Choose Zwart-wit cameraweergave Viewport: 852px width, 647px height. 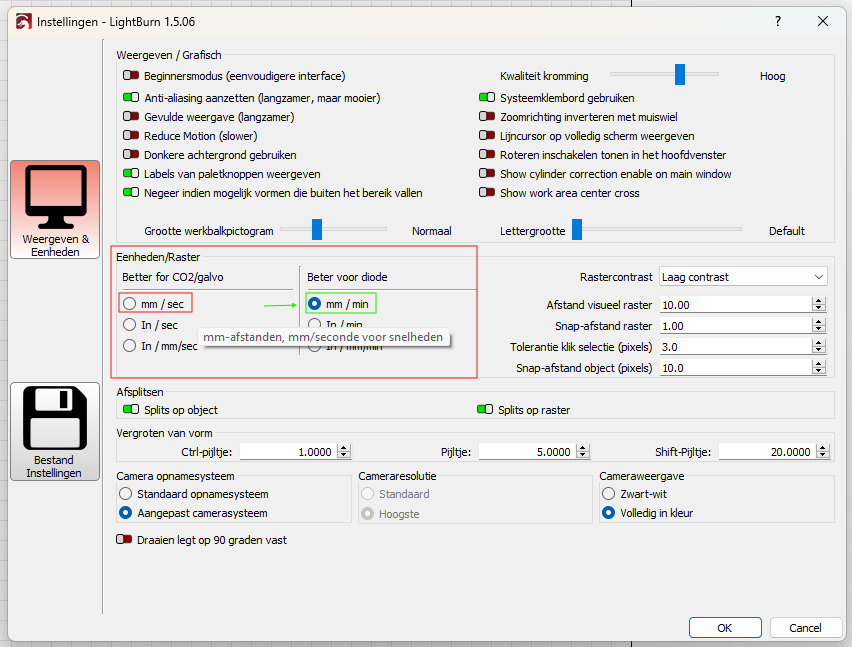click(x=609, y=494)
